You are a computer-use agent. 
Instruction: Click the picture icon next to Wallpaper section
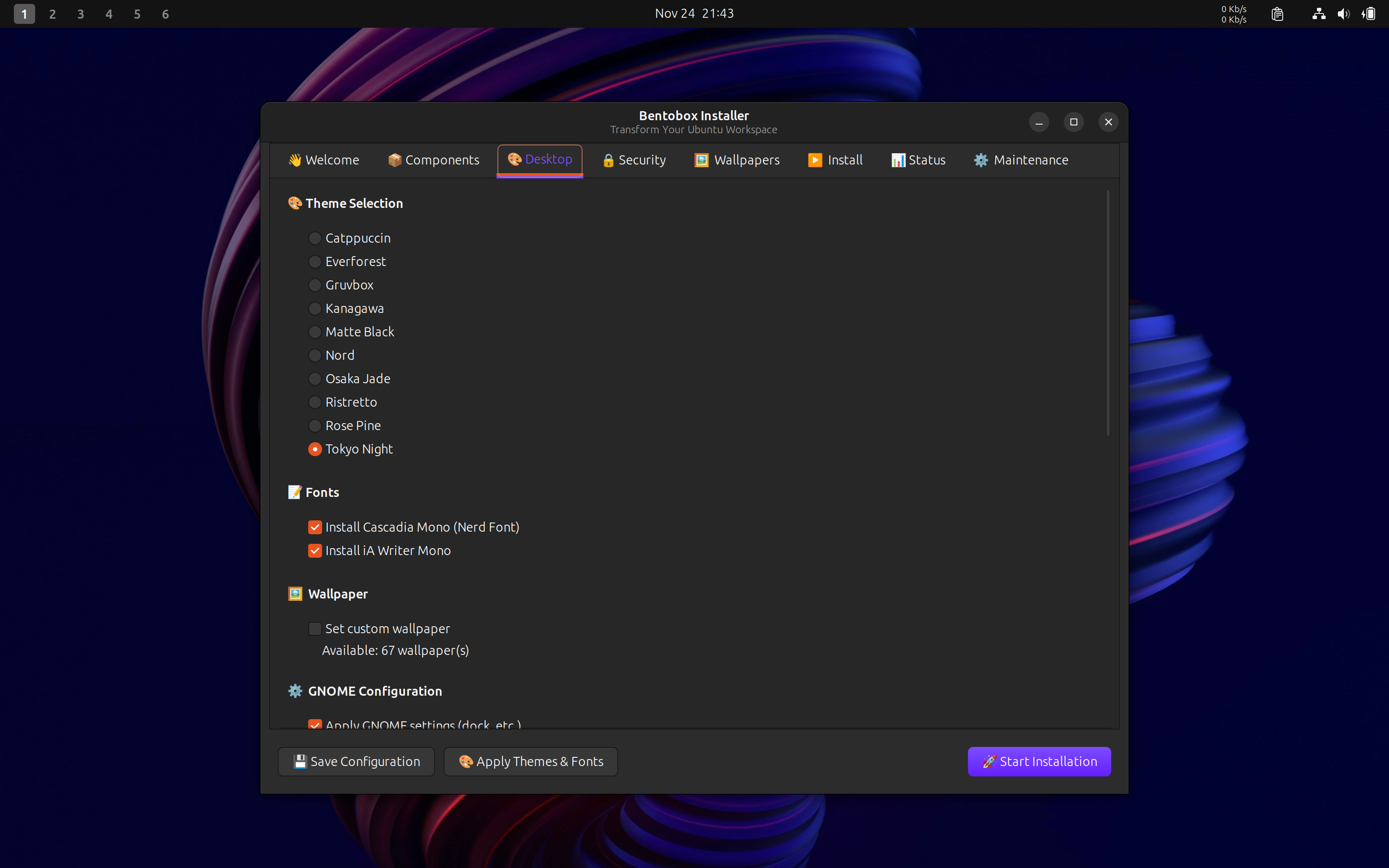click(295, 594)
